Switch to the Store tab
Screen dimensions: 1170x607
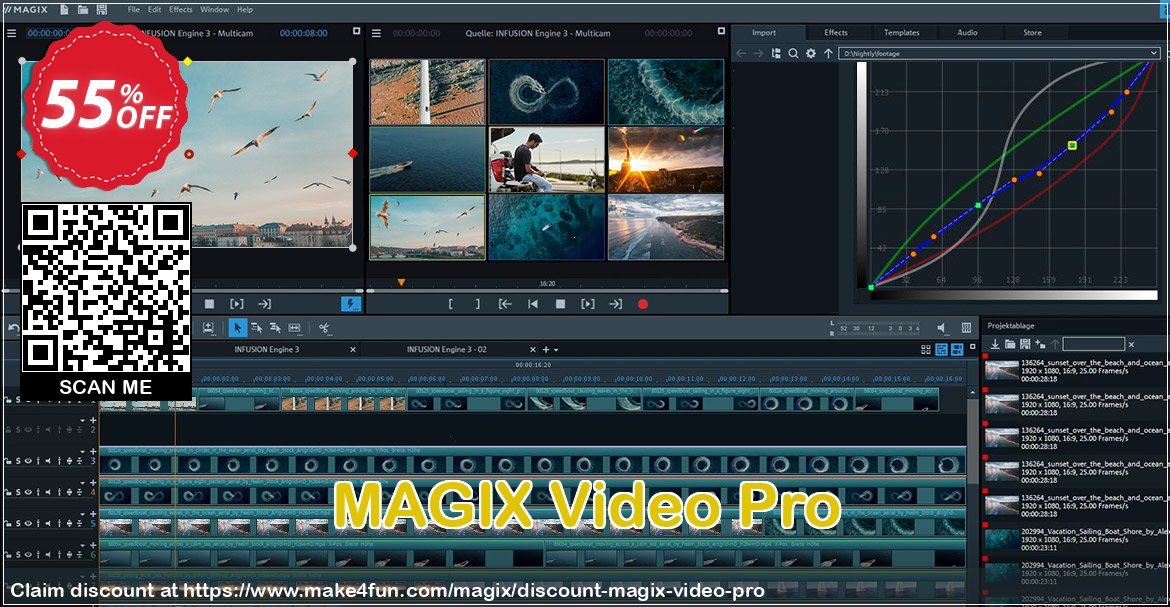pyautogui.click(x=1033, y=33)
